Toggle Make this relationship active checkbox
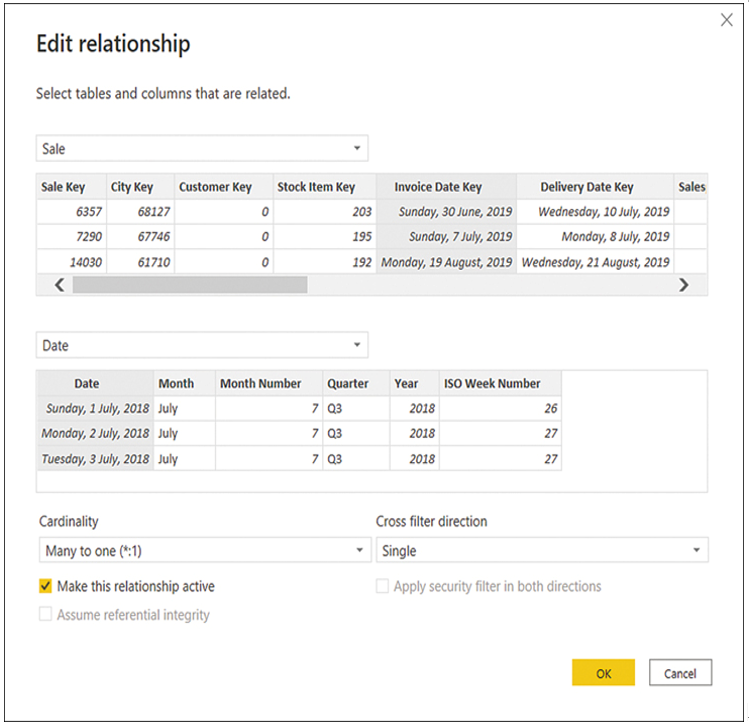This screenshot has width=749, height=725. point(45,586)
